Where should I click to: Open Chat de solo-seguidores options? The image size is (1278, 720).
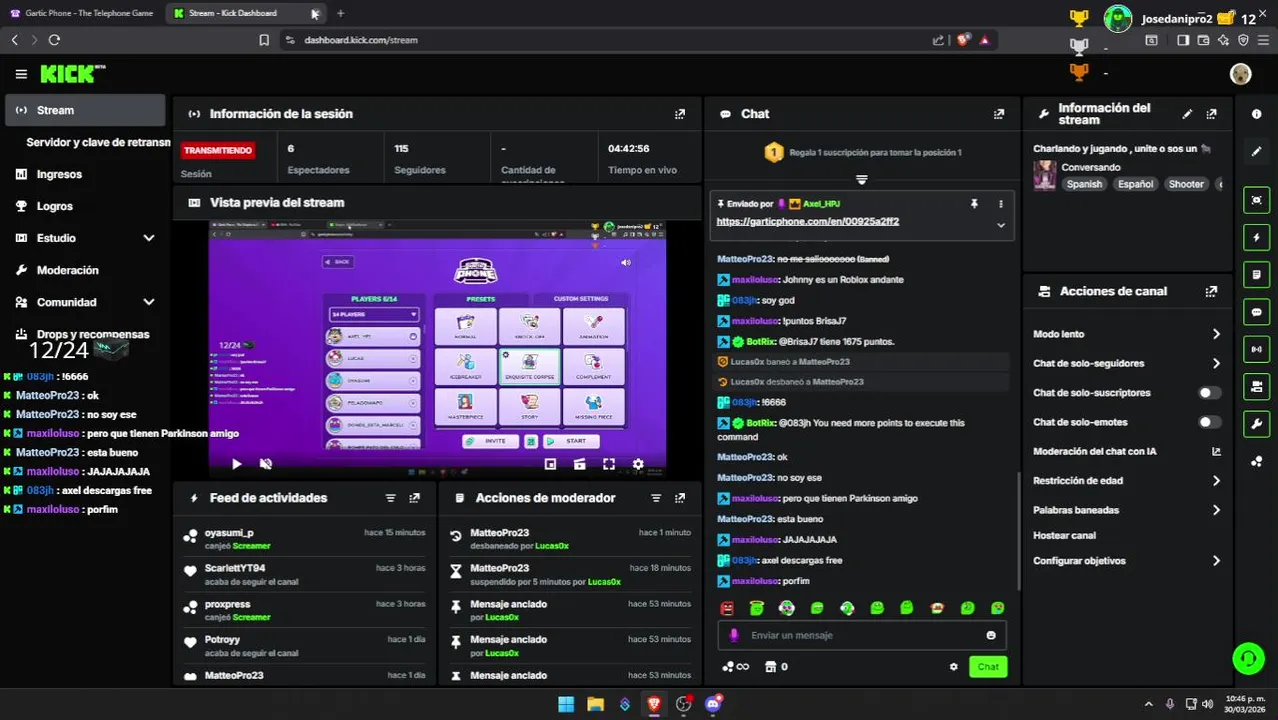[x=1216, y=363]
